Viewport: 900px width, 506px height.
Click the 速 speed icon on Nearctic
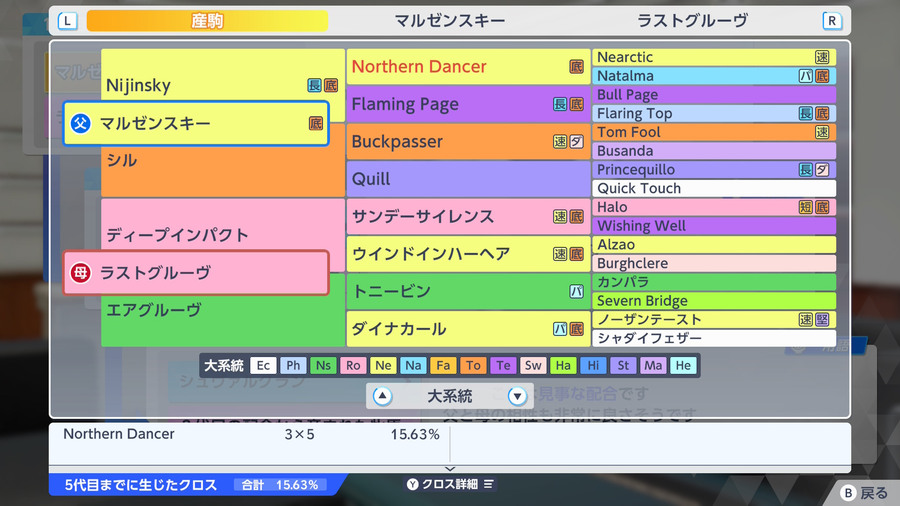822,57
